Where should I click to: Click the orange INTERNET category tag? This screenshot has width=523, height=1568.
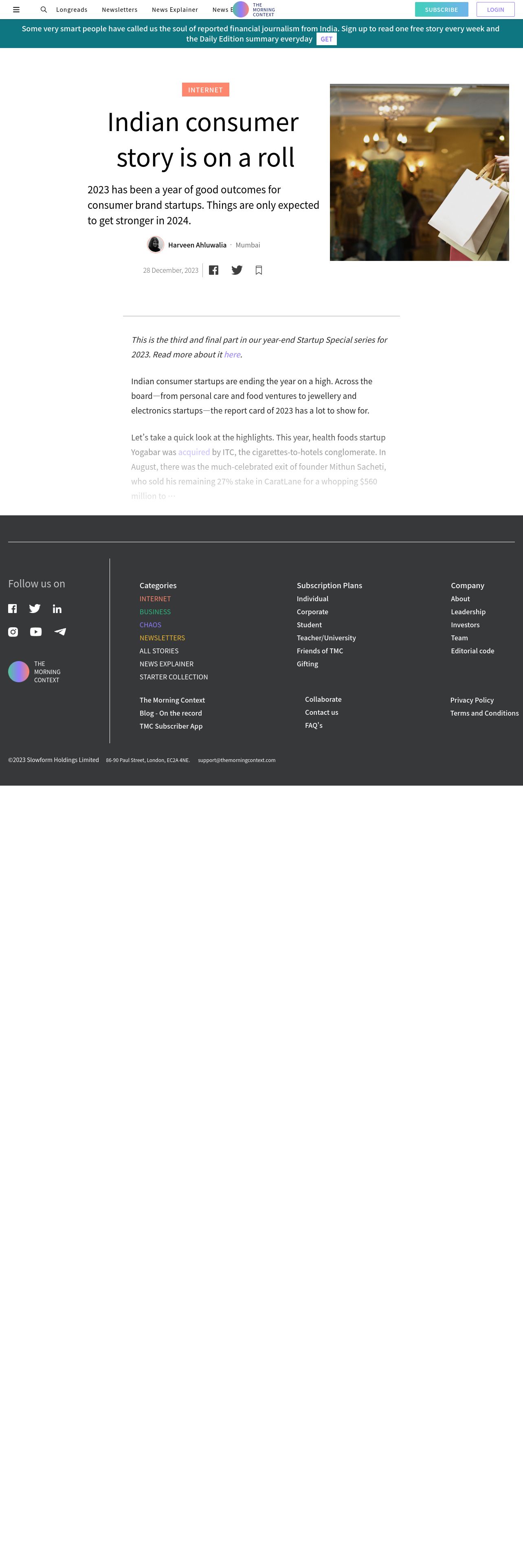coord(206,90)
